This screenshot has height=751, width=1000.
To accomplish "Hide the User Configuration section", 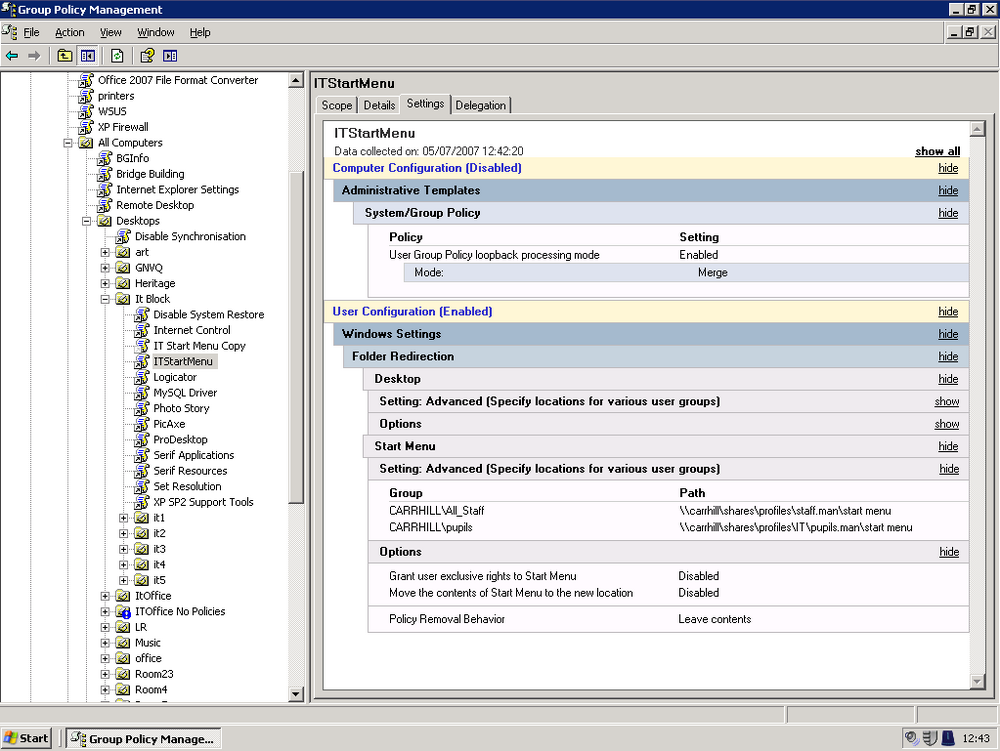I will [x=948, y=311].
